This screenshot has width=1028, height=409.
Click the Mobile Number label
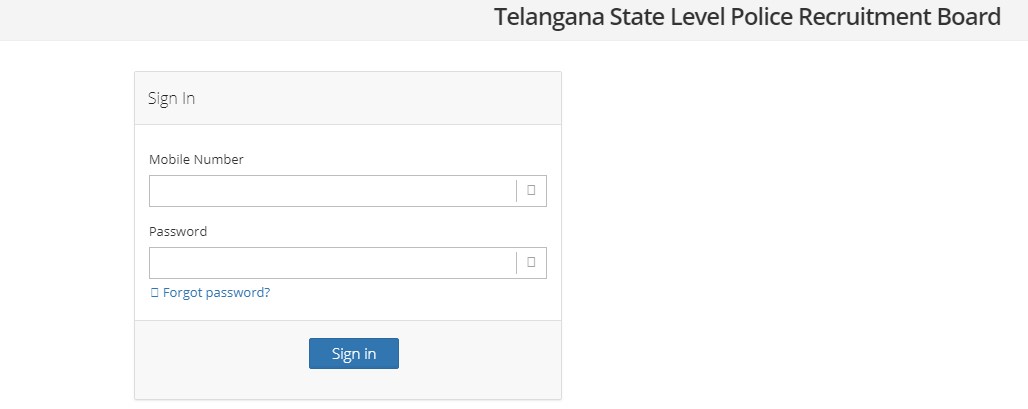coord(196,159)
